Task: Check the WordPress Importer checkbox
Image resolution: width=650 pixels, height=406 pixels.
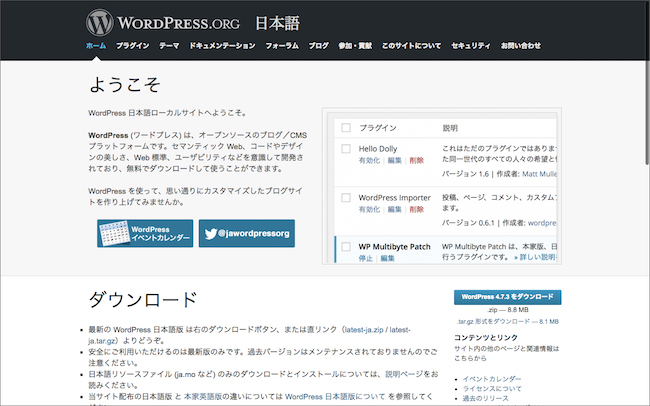Action: 346,197
